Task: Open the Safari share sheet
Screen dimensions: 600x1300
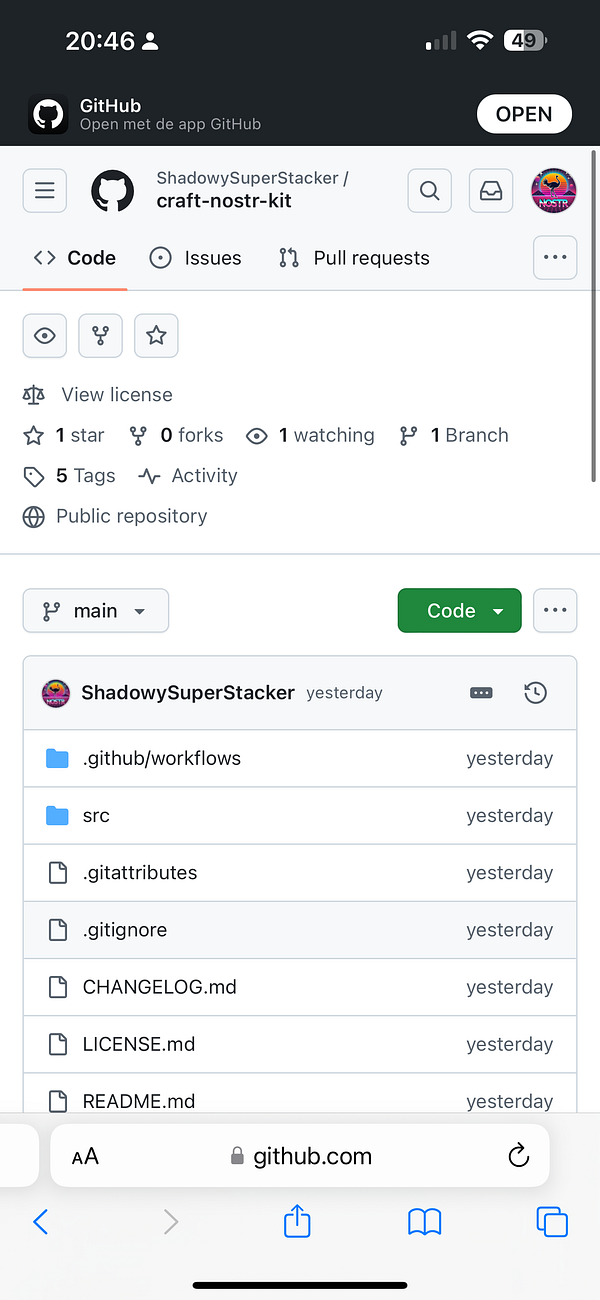Action: pos(297,1220)
